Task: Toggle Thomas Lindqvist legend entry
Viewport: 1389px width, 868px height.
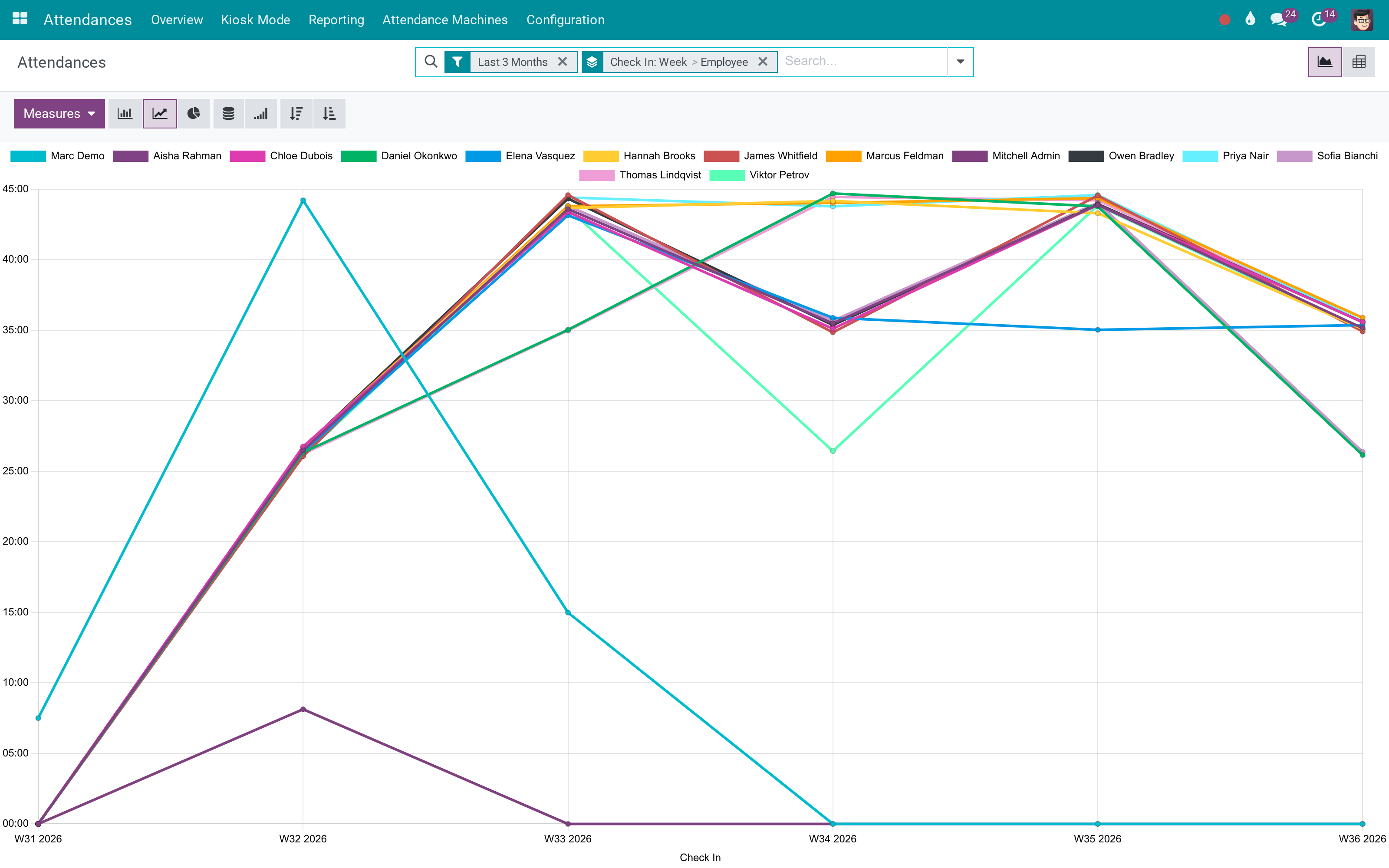Action: [x=640, y=175]
